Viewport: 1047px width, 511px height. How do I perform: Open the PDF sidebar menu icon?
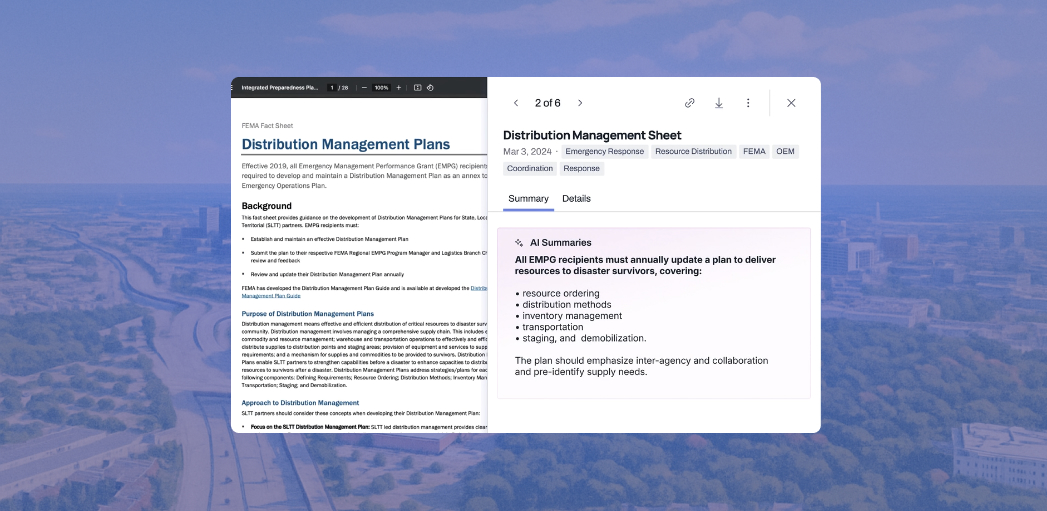tap(232, 88)
